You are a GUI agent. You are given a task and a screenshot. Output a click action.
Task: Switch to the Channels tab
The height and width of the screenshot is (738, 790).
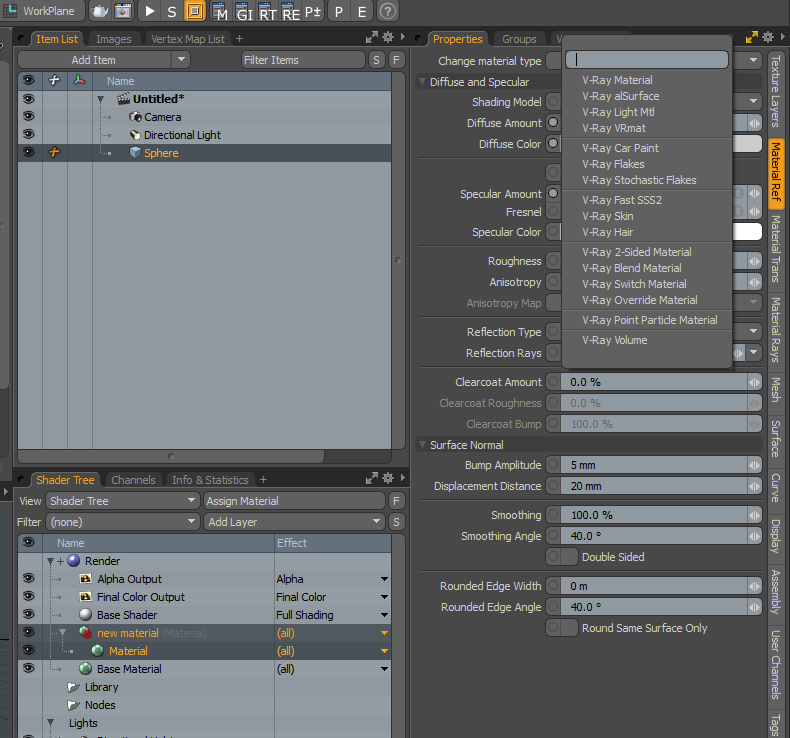click(133, 480)
